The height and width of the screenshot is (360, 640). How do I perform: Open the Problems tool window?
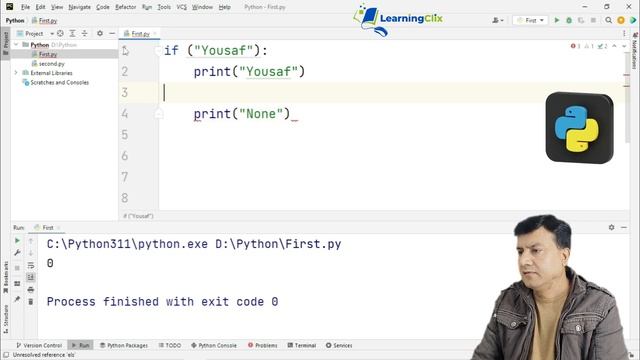point(262,345)
